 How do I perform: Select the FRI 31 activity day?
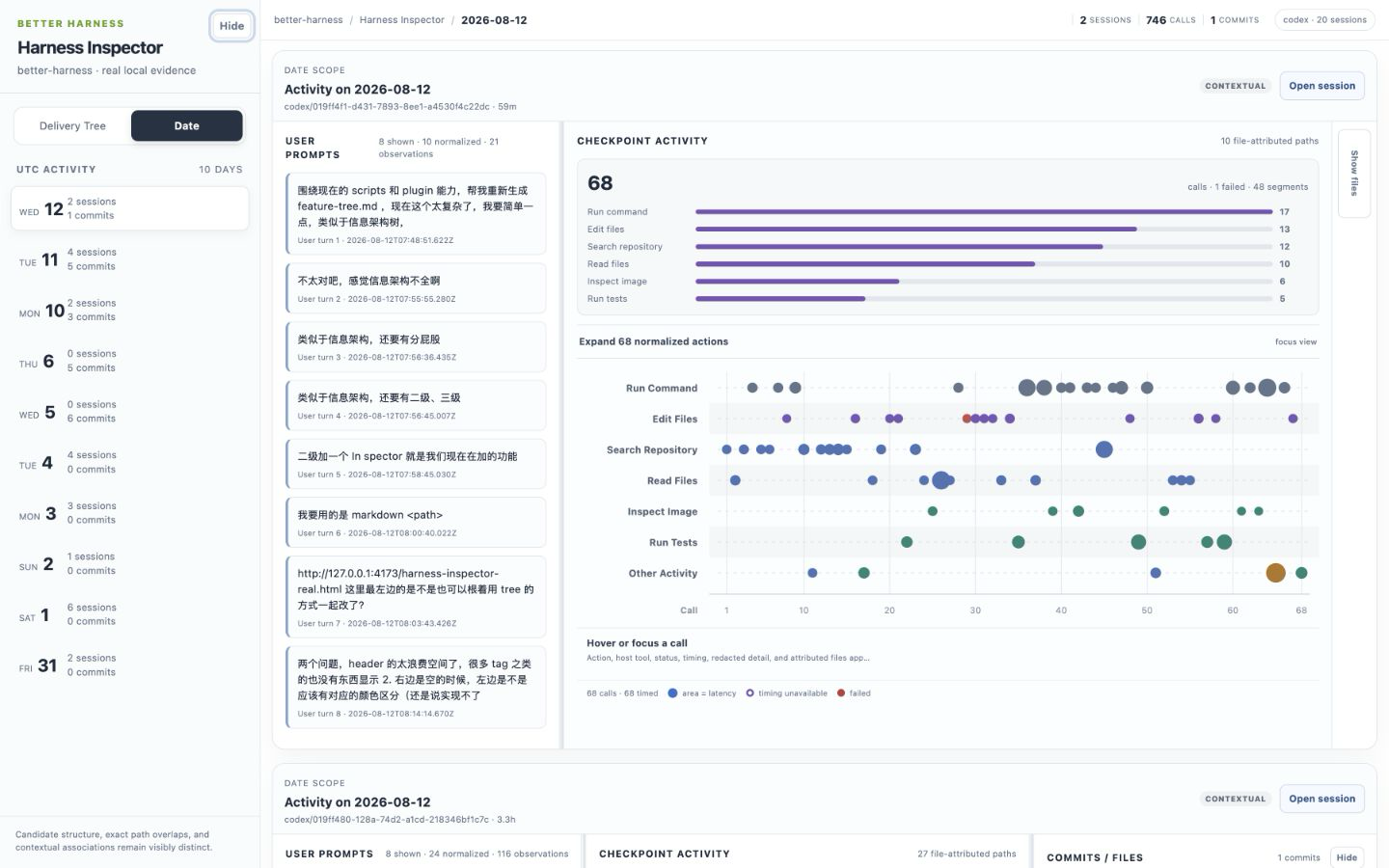(129, 665)
